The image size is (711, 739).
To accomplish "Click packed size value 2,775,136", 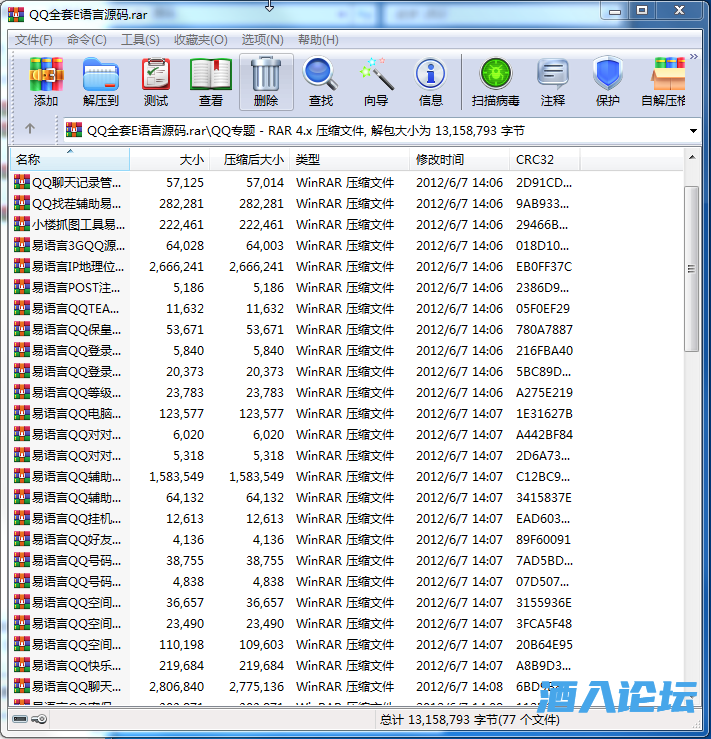I will [x=257, y=687].
